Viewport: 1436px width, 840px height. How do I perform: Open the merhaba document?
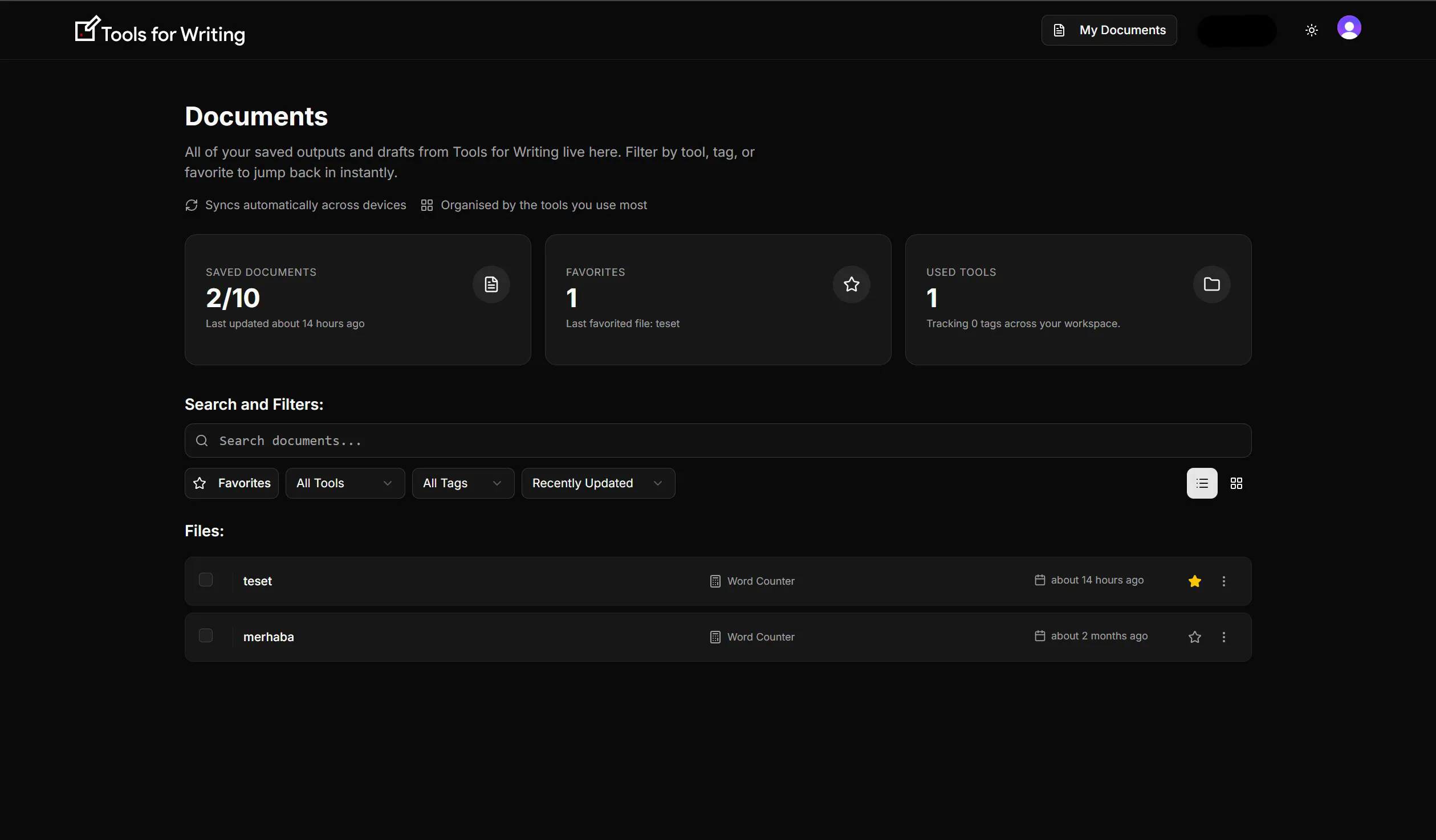269,637
